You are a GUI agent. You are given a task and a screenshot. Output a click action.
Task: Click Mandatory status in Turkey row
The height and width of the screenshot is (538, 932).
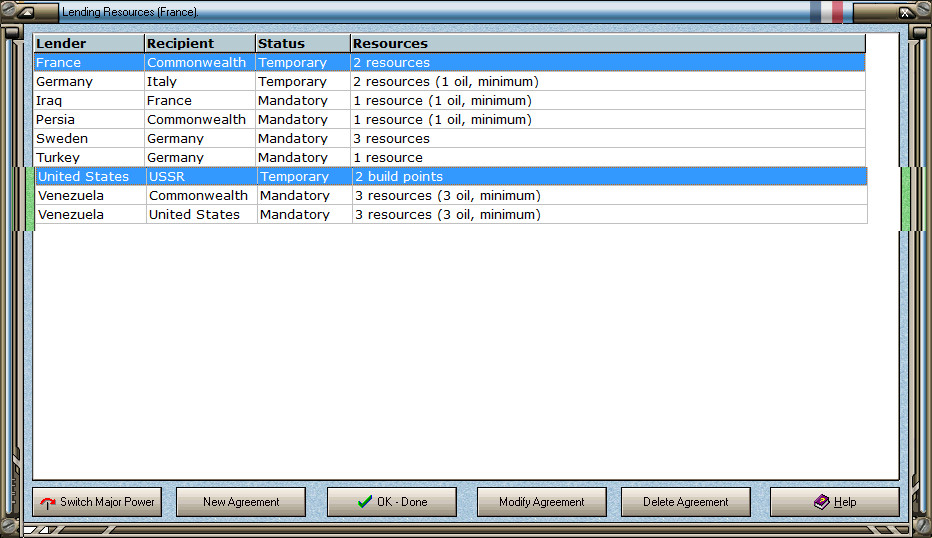[x=303, y=158]
